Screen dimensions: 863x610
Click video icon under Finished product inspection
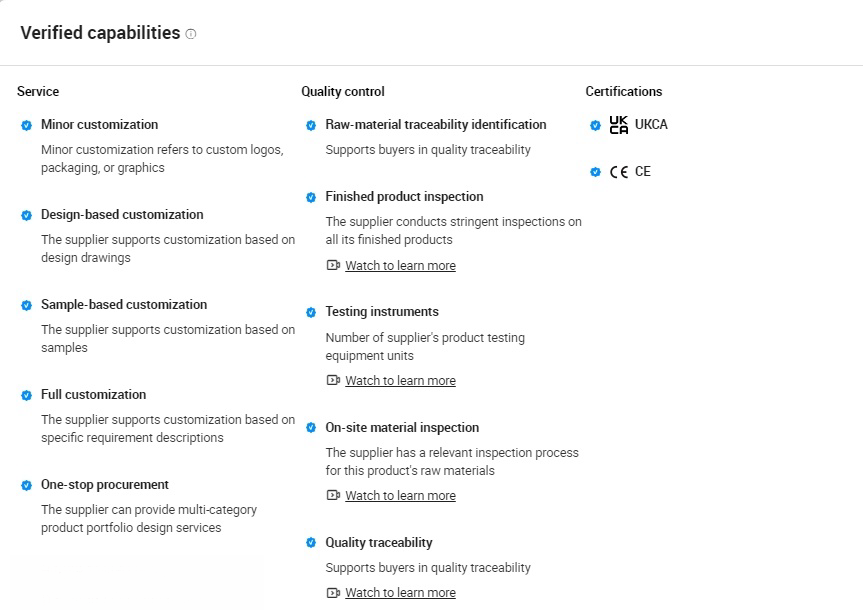coord(333,266)
